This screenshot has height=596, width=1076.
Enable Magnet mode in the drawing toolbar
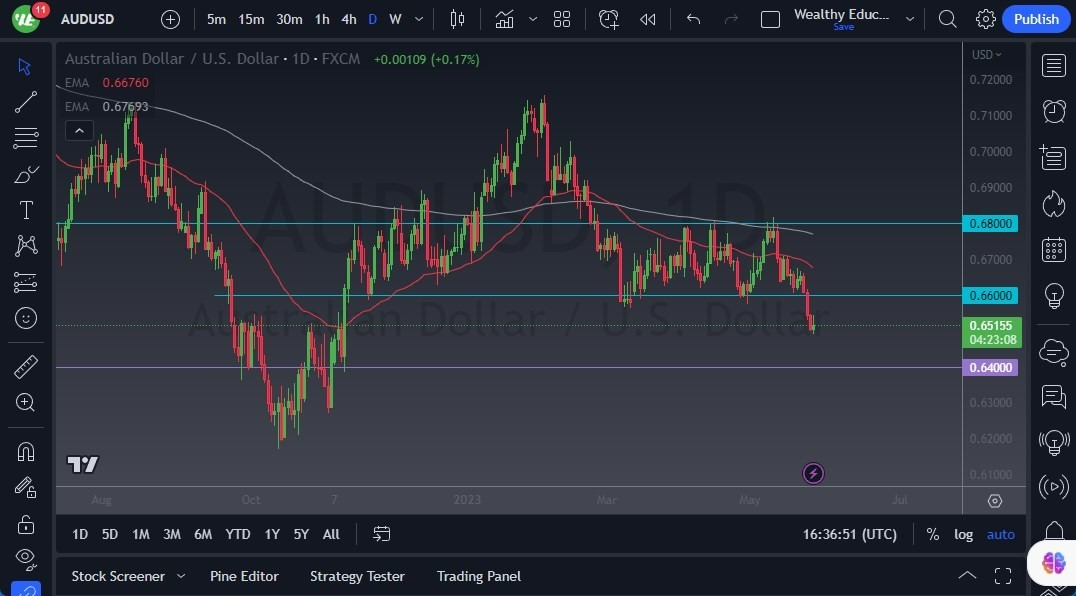(26, 451)
